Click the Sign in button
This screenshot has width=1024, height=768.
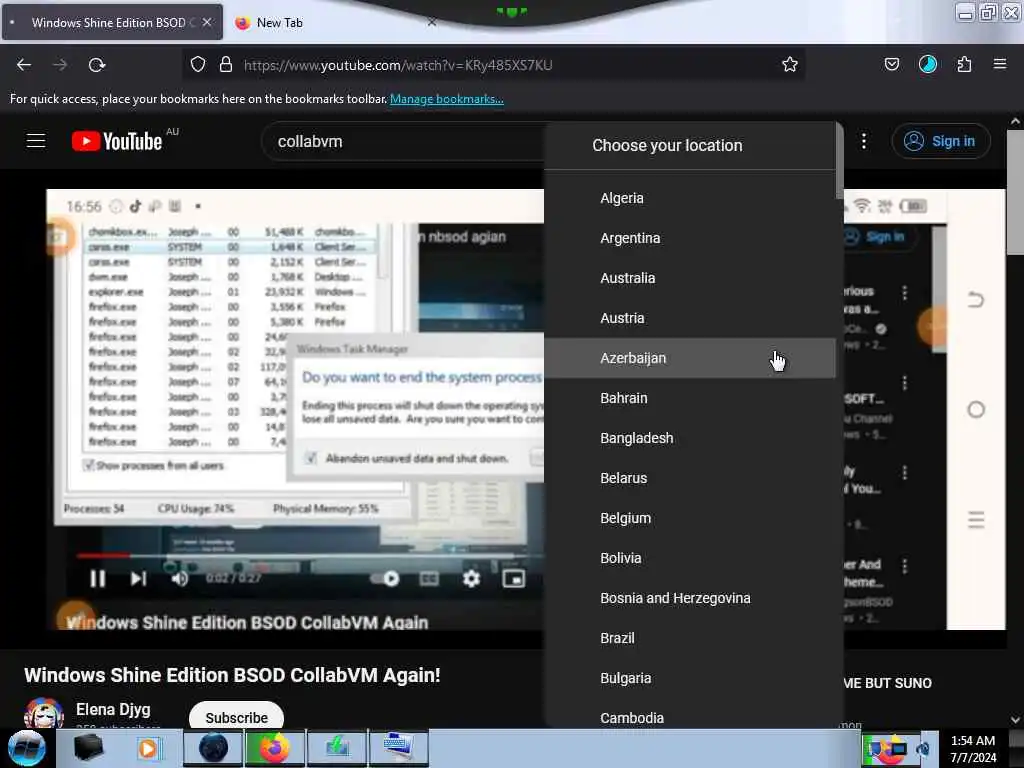940,141
